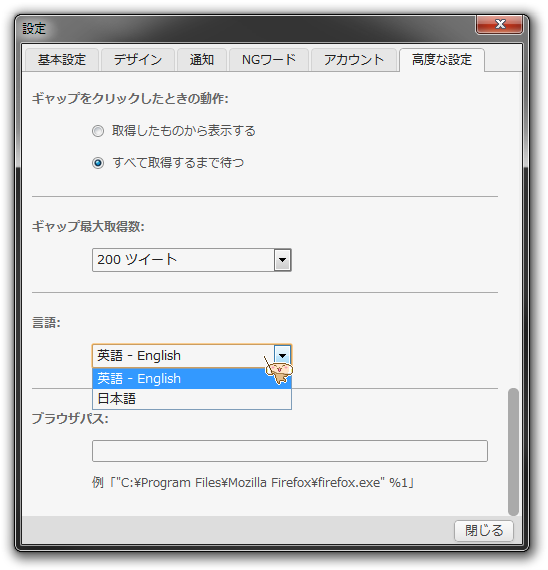
Task: Select the 高度な設定 tab
Action: click(442, 60)
